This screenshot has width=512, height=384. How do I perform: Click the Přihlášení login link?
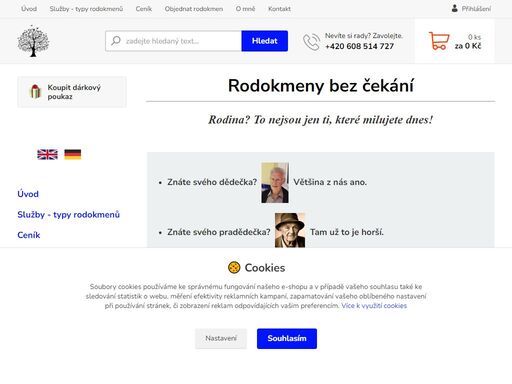click(476, 9)
